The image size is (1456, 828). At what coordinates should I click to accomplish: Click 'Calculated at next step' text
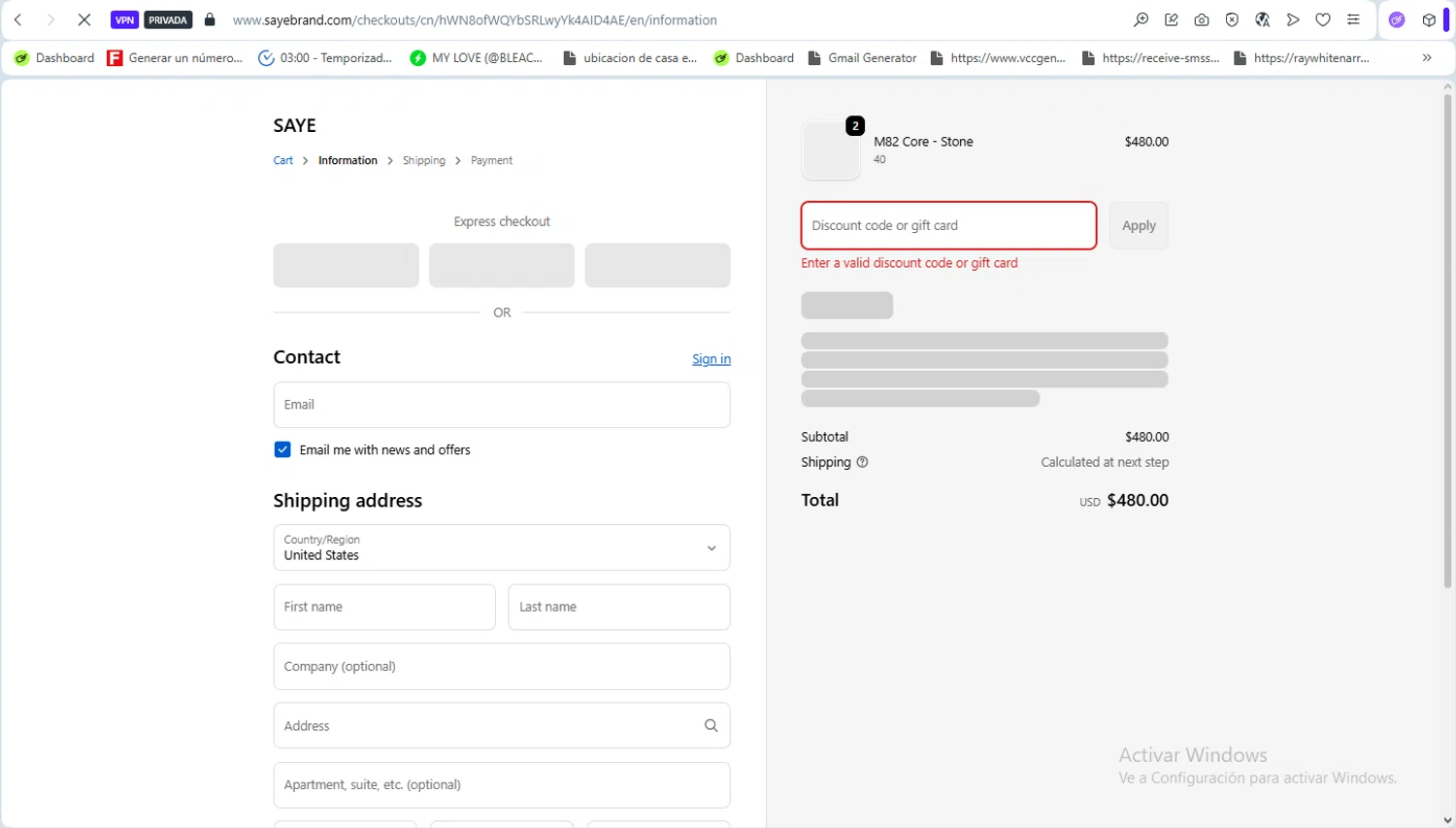coord(1105,462)
